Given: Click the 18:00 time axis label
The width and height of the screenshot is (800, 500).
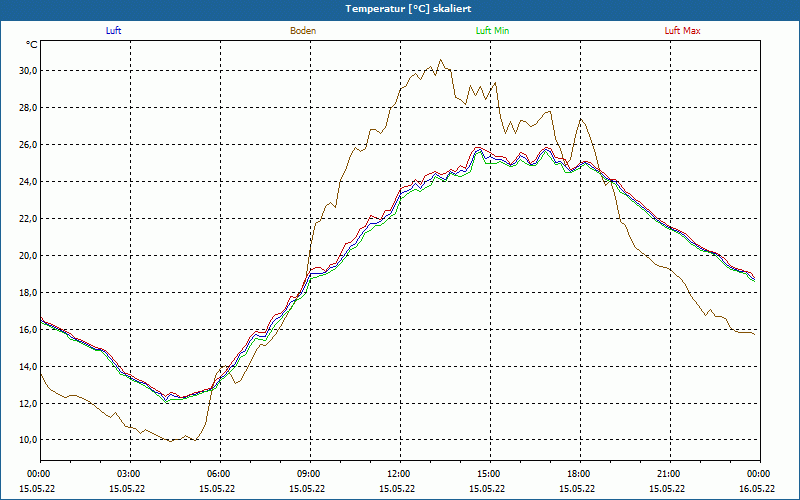Looking at the screenshot, I should [580, 474].
